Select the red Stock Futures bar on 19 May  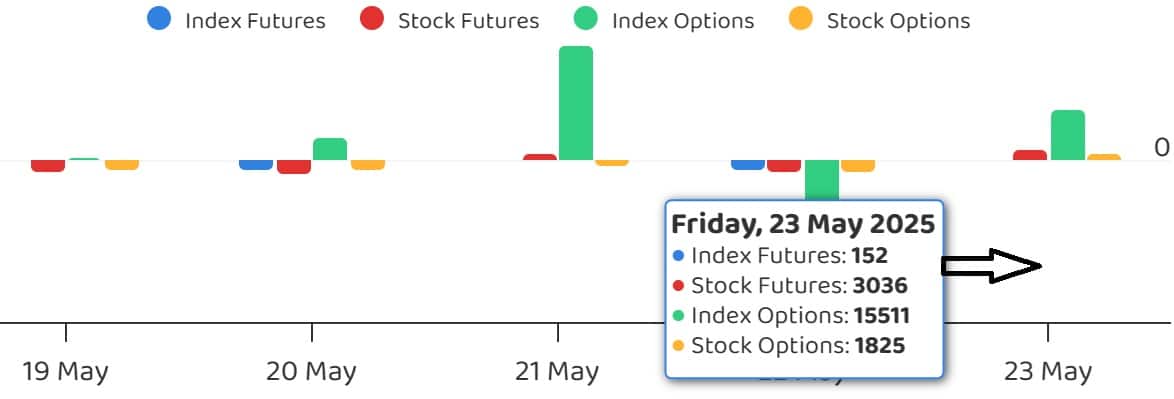pyautogui.click(x=48, y=165)
